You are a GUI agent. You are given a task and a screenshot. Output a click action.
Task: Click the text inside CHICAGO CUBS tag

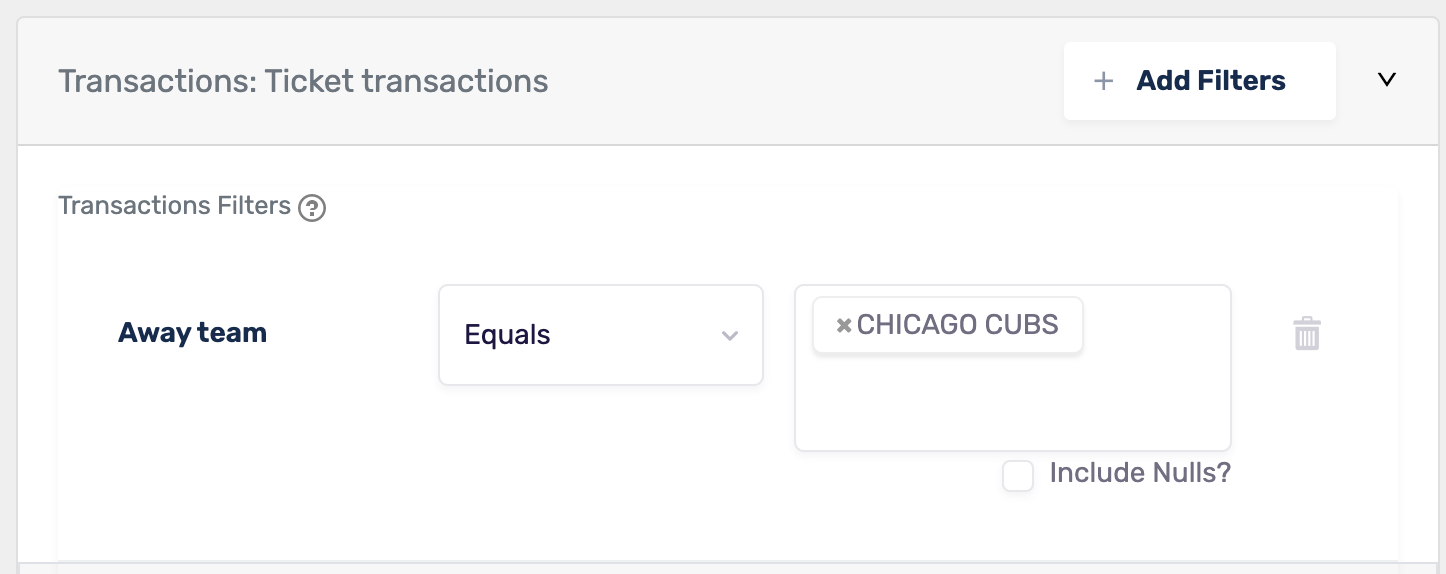[x=957, y=325]
